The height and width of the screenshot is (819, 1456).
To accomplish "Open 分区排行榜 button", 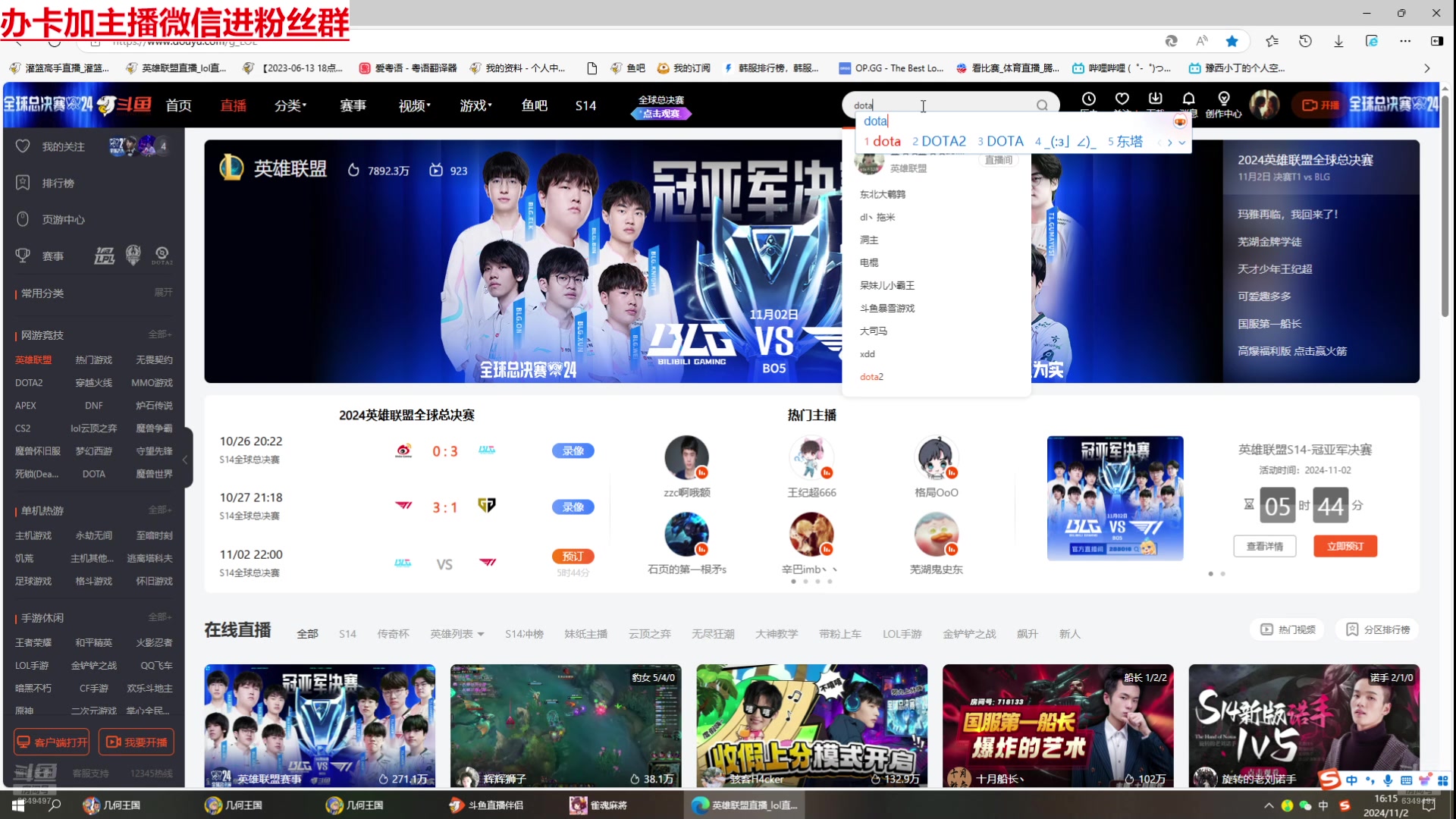I will pos(1377,629).
